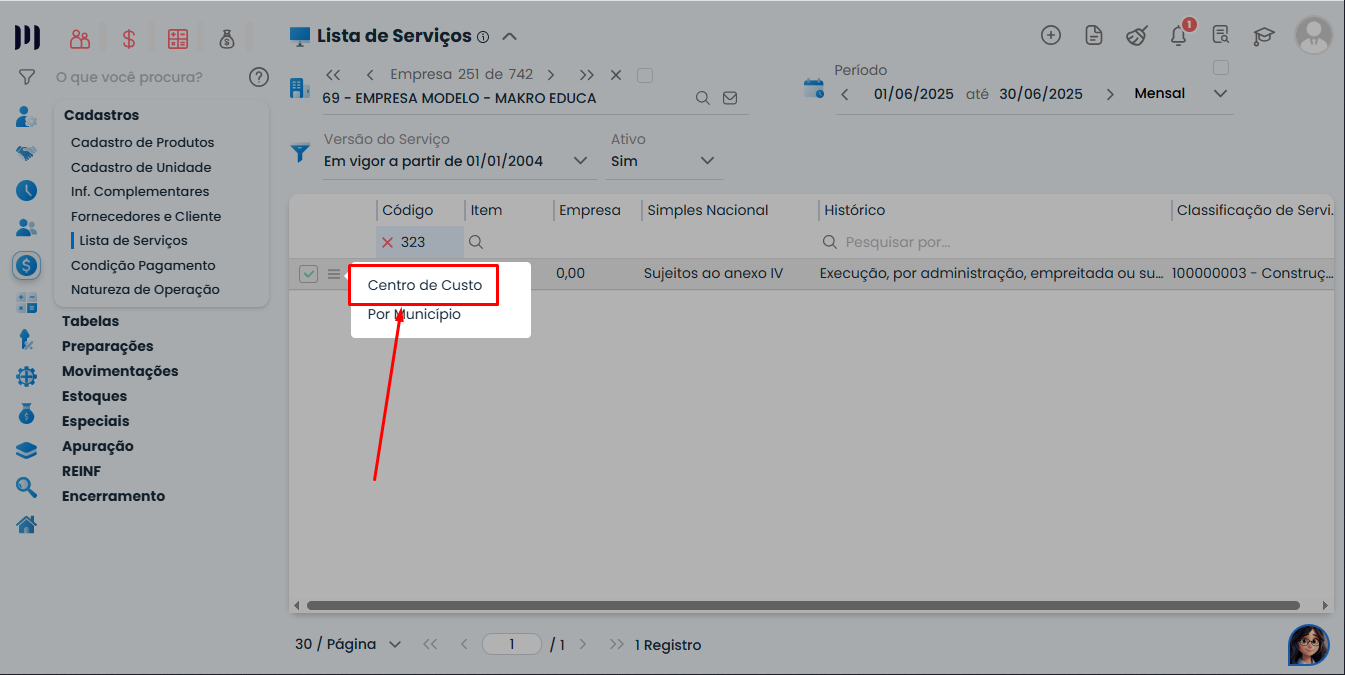Click the broom clear icon
1345x675 pixels.
click(1137, 36)
